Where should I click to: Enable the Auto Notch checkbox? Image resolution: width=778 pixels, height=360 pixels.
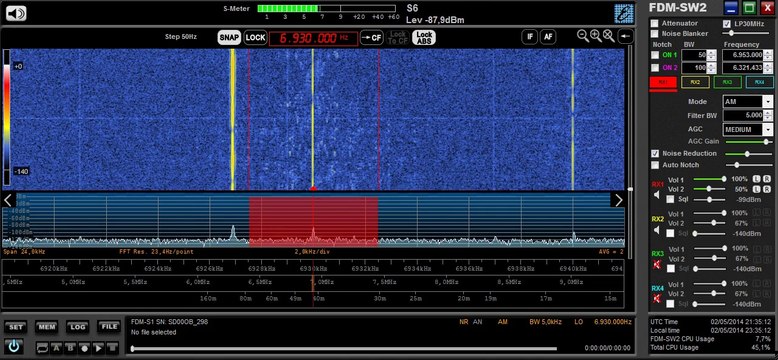pos(655,165)
